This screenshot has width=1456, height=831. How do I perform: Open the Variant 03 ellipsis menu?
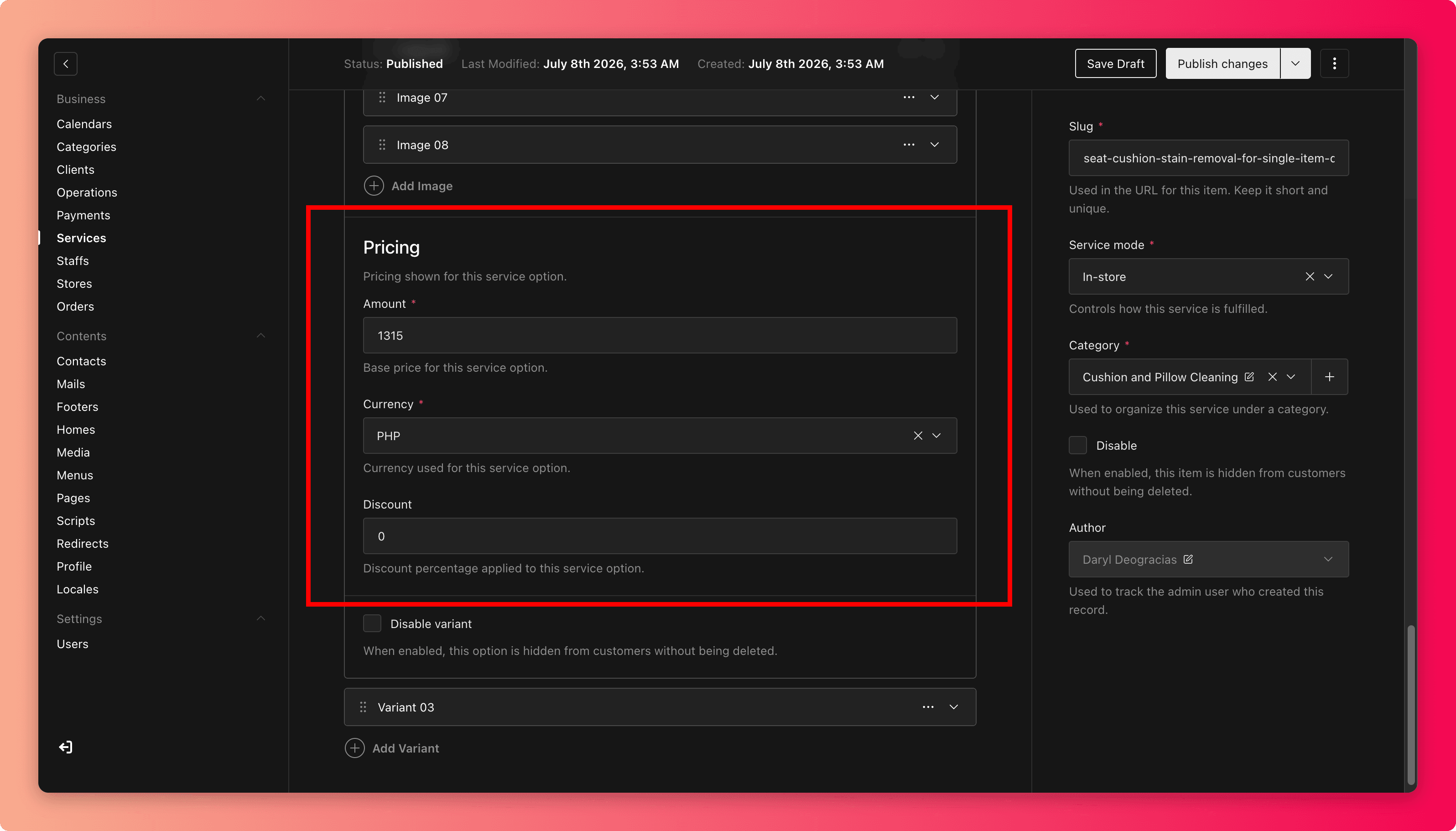928,707
